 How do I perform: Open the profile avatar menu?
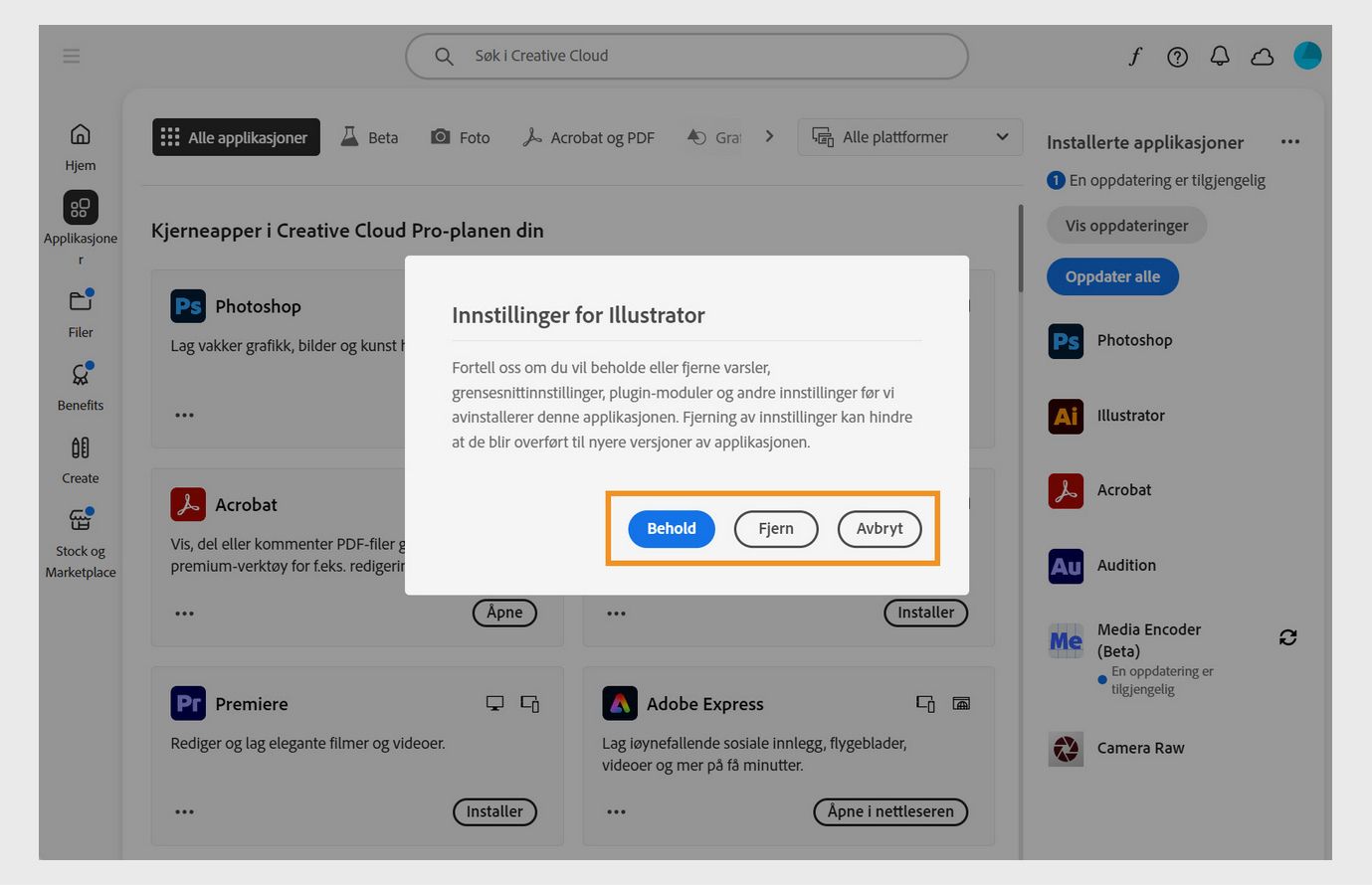click(1307, 56)
